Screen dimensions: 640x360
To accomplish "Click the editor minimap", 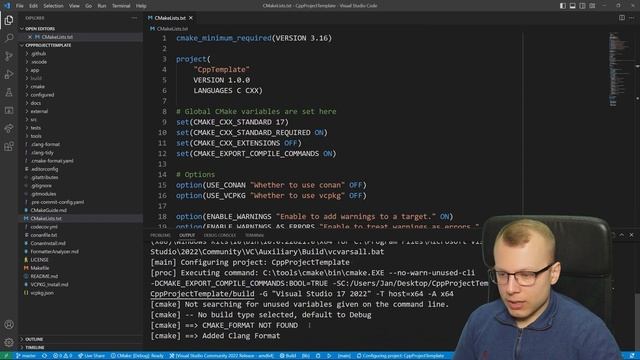I will [620, 69].
